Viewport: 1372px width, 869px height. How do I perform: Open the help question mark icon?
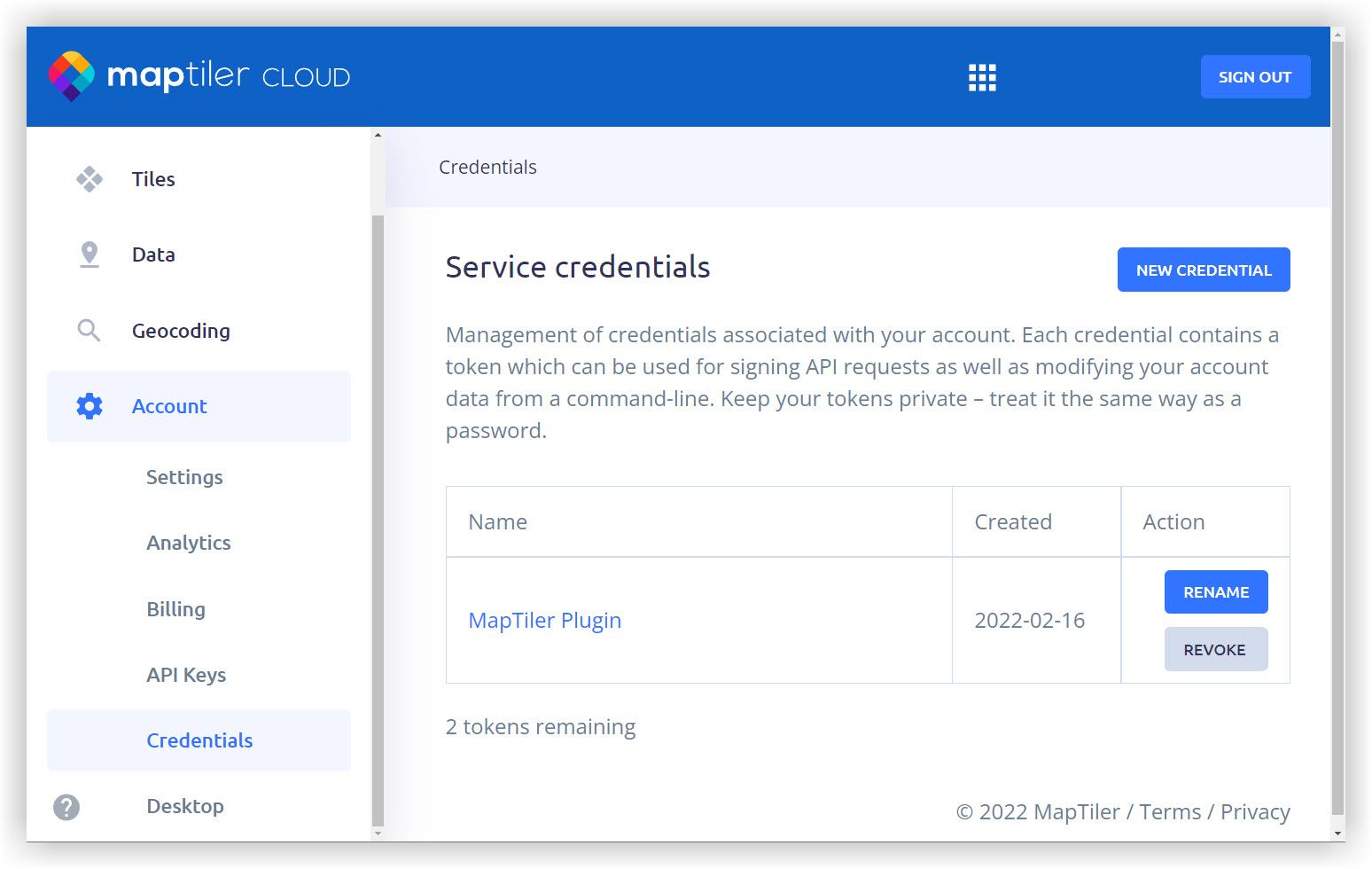coord(66,807)
